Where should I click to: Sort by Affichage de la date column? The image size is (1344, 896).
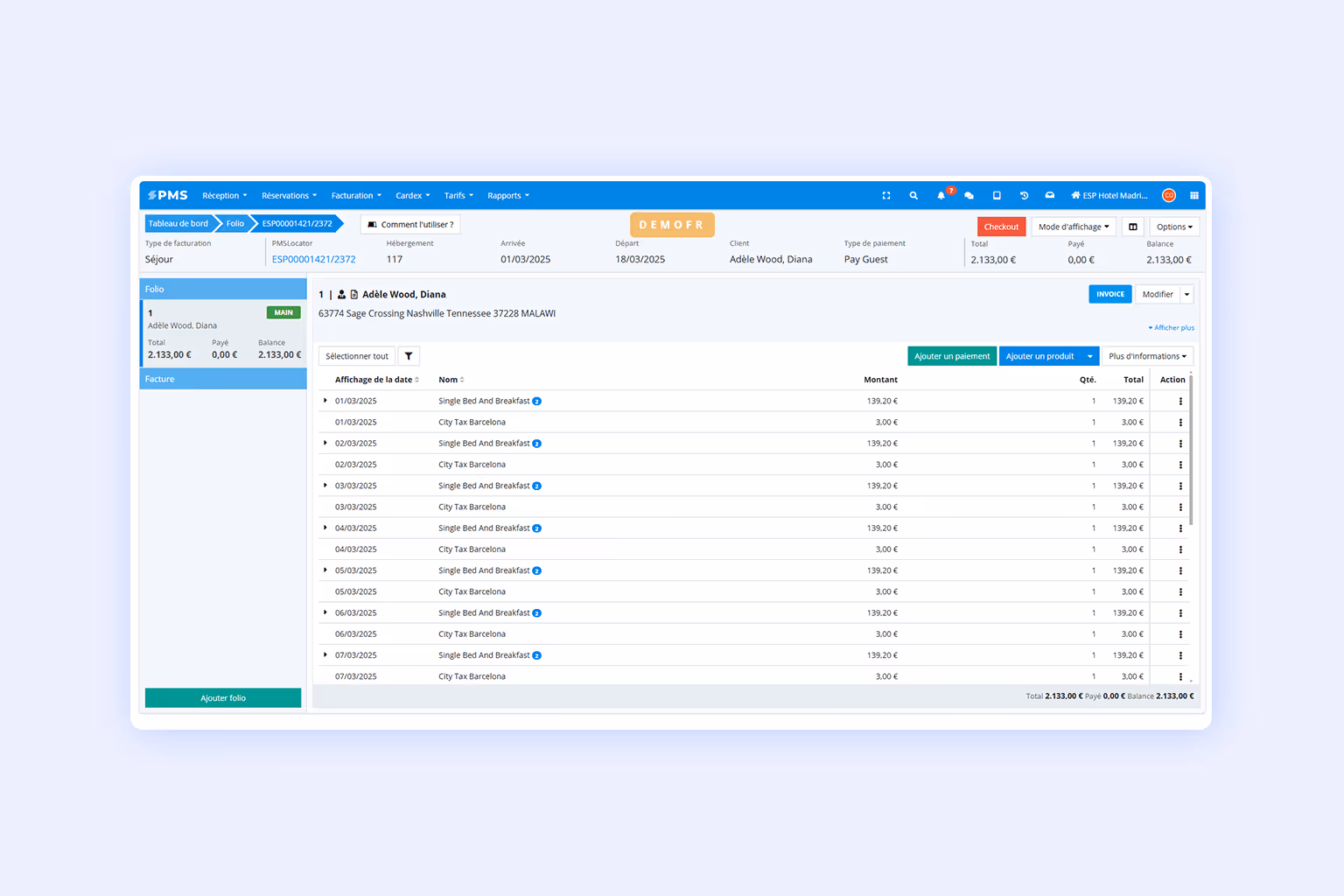[377, 380]
